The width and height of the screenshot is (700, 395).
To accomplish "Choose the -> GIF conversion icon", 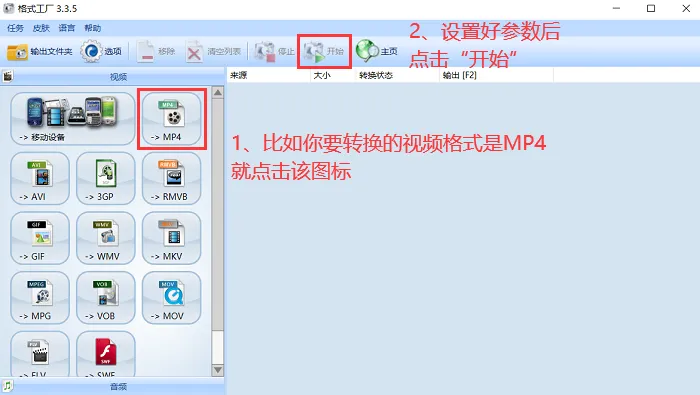I will pos(40,238).
